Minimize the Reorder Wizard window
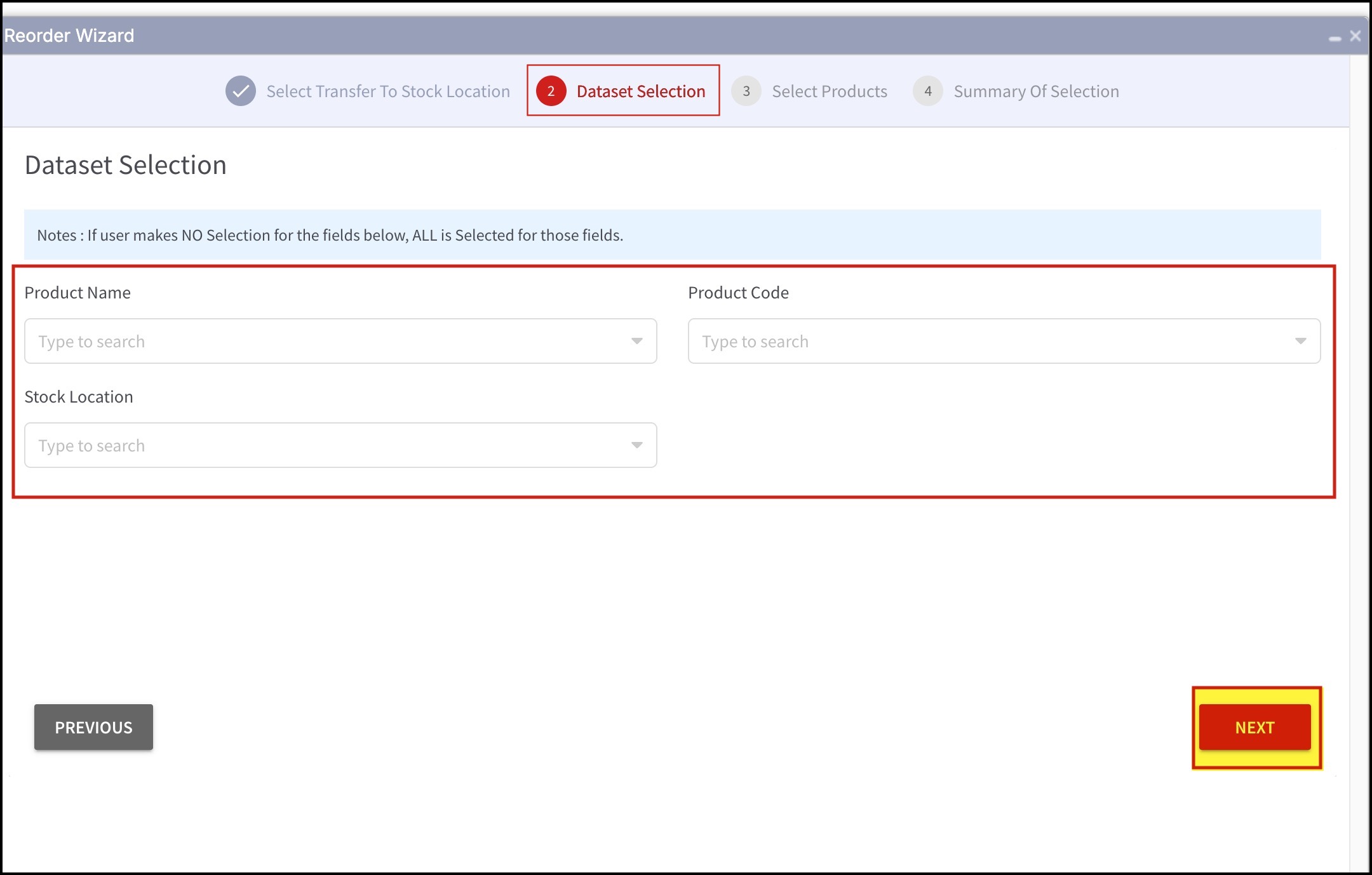This screenshot has height=875, width=1372. tap(1335, 38)
